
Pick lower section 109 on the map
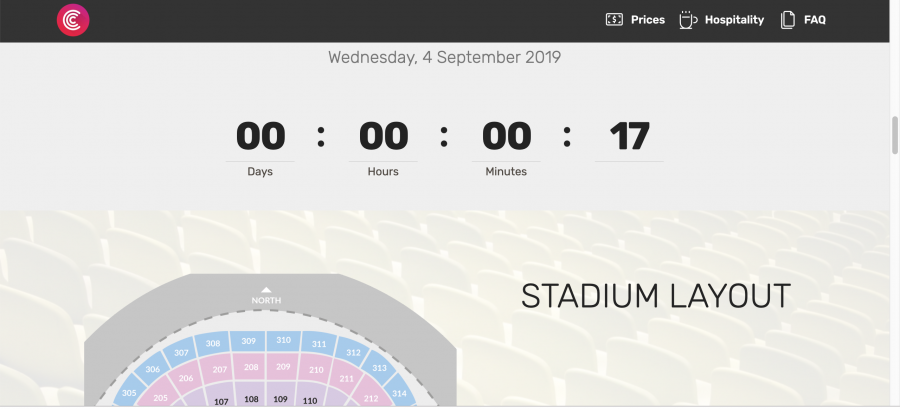coord(281,399)
